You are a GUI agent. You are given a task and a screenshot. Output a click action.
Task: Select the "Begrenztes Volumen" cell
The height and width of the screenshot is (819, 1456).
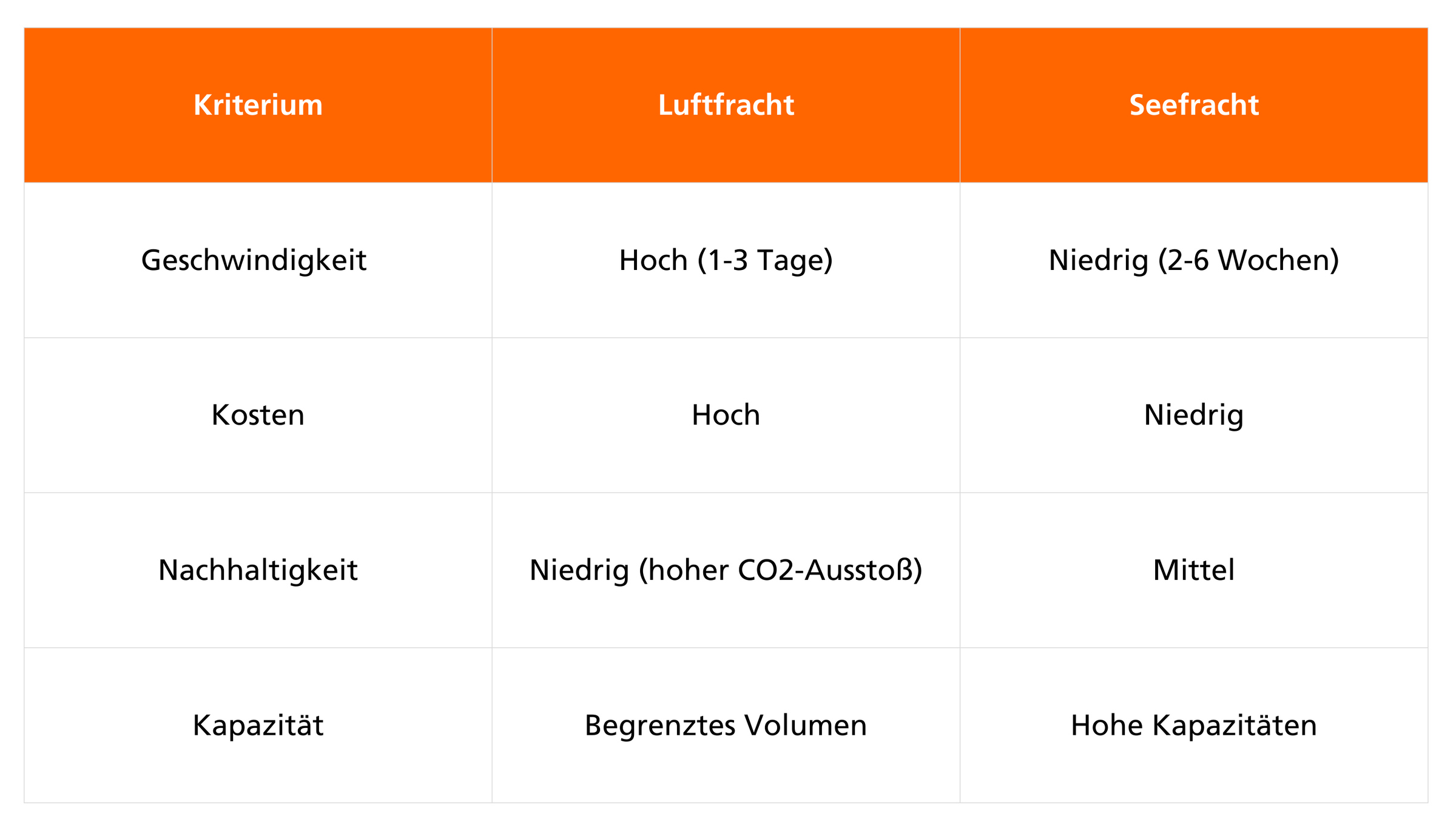coord(726,725)
